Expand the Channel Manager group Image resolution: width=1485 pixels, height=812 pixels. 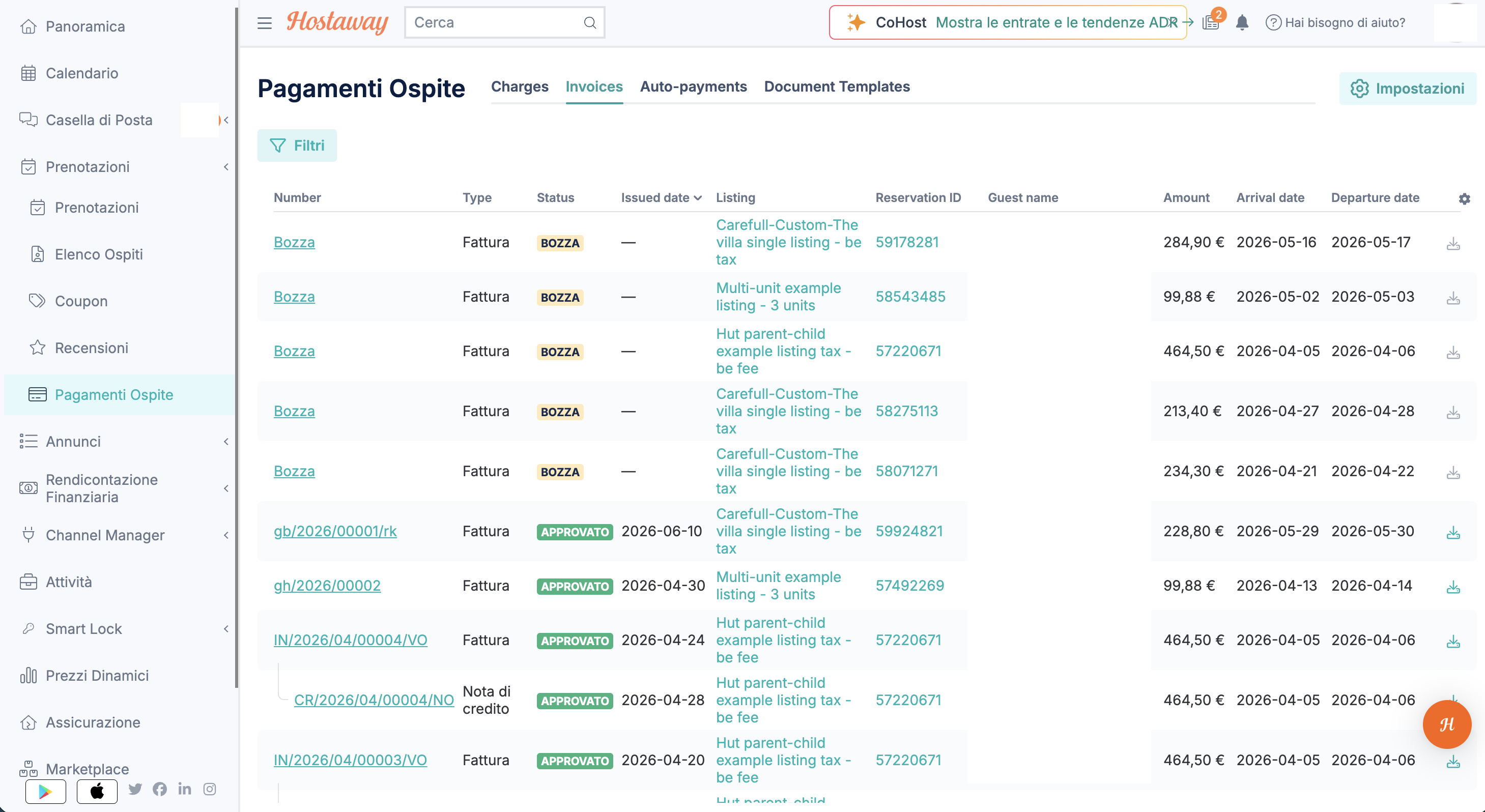pos(226,535)
